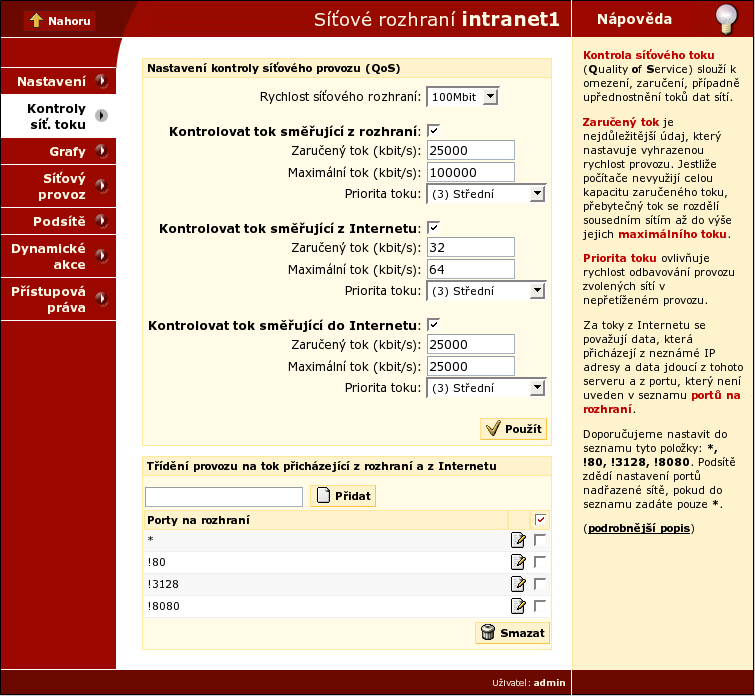Open the Dynamické akce menu item
This screenshot has width=755, height=696.
click(58, 256)
